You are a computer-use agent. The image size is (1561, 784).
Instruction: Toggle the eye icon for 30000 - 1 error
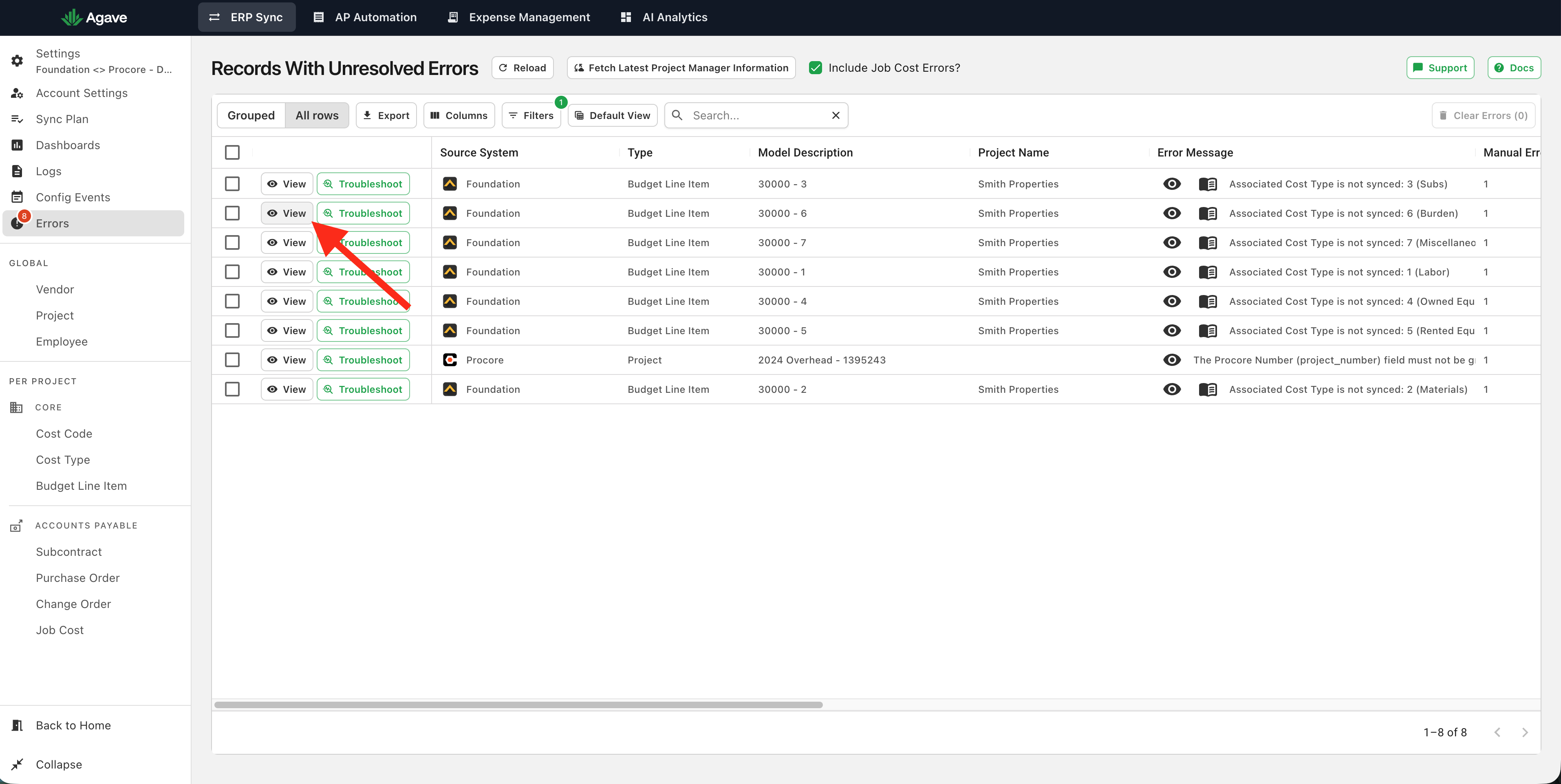pos(1172,272)
